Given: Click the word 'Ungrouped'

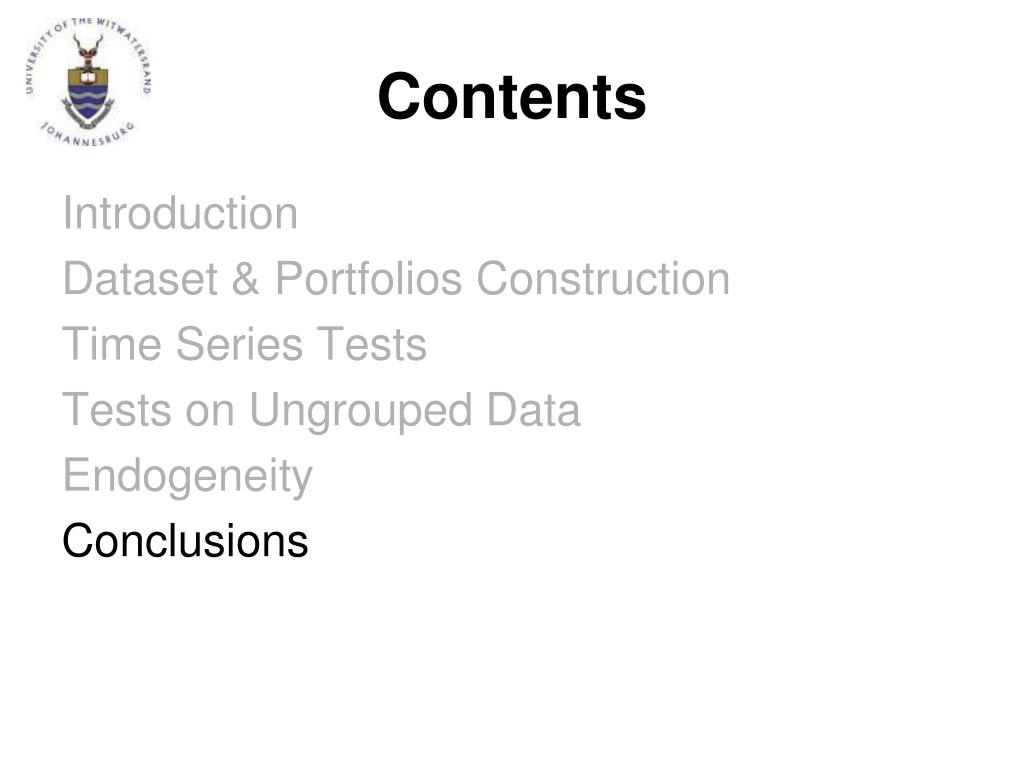Looking at the screenshot, I should pyautogui.click(x=360, y=412).
